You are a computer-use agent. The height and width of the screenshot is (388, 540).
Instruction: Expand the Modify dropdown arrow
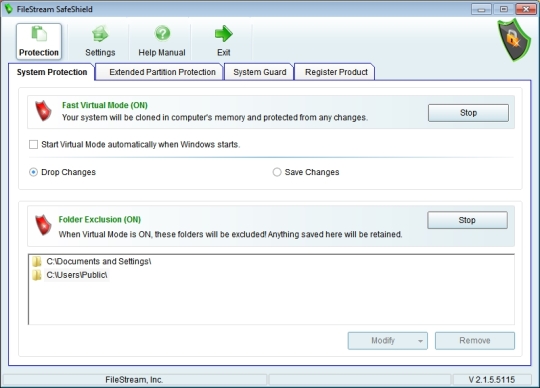click(x=420, y=341)
